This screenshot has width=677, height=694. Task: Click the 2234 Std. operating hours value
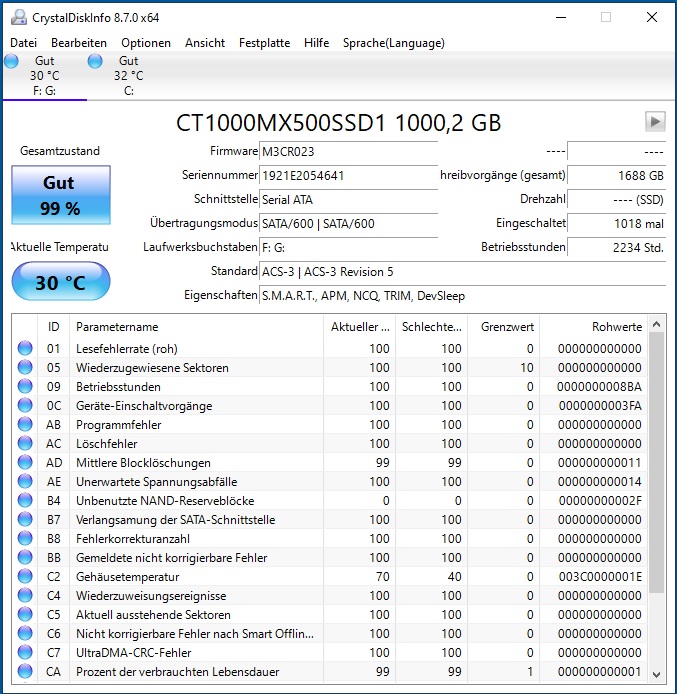click(616, 247)
